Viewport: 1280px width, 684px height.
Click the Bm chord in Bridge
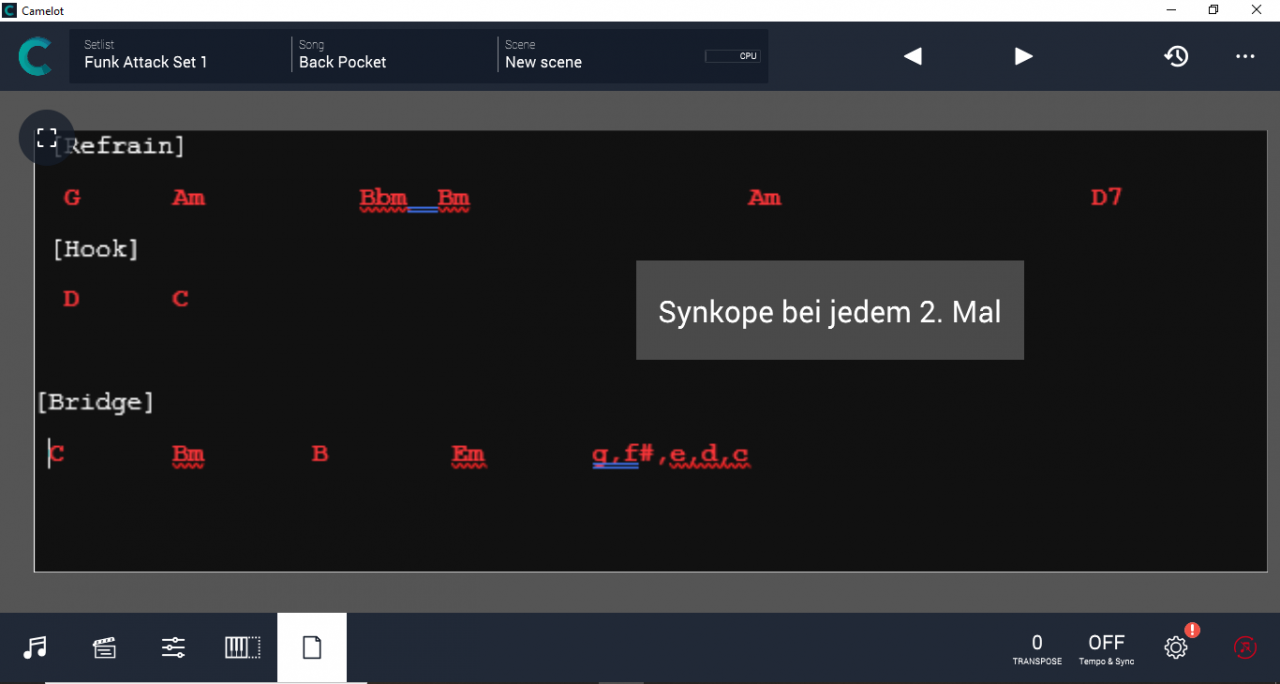click(188, 455)
